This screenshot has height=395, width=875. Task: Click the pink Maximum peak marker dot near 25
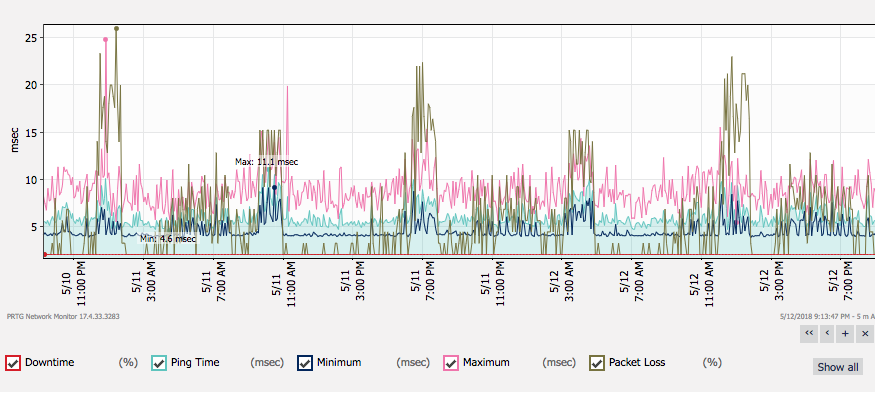[105, 40]
